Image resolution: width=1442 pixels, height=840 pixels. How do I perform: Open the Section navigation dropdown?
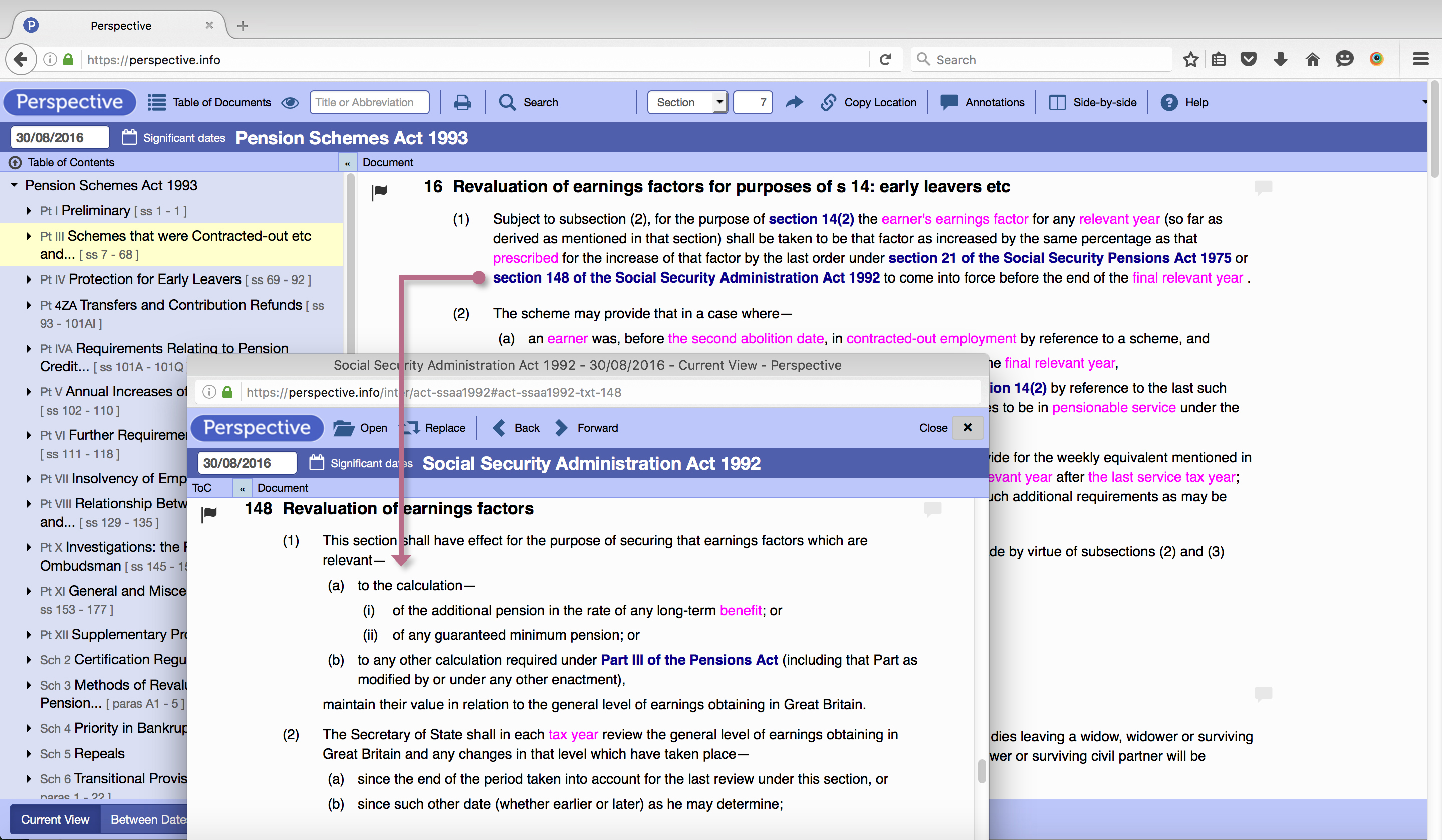coord(686,102)
